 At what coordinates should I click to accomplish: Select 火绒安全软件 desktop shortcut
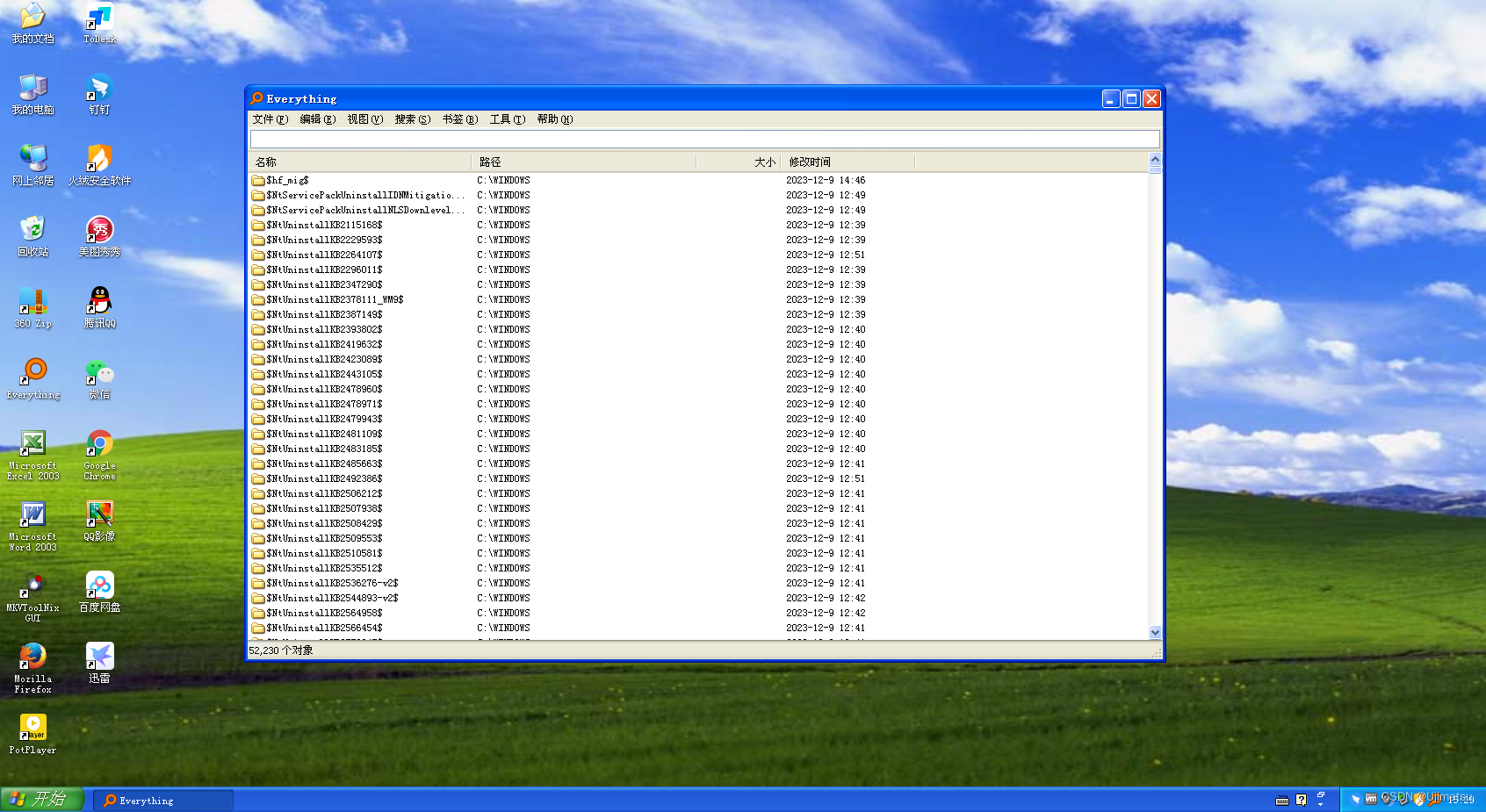point(99,166)
